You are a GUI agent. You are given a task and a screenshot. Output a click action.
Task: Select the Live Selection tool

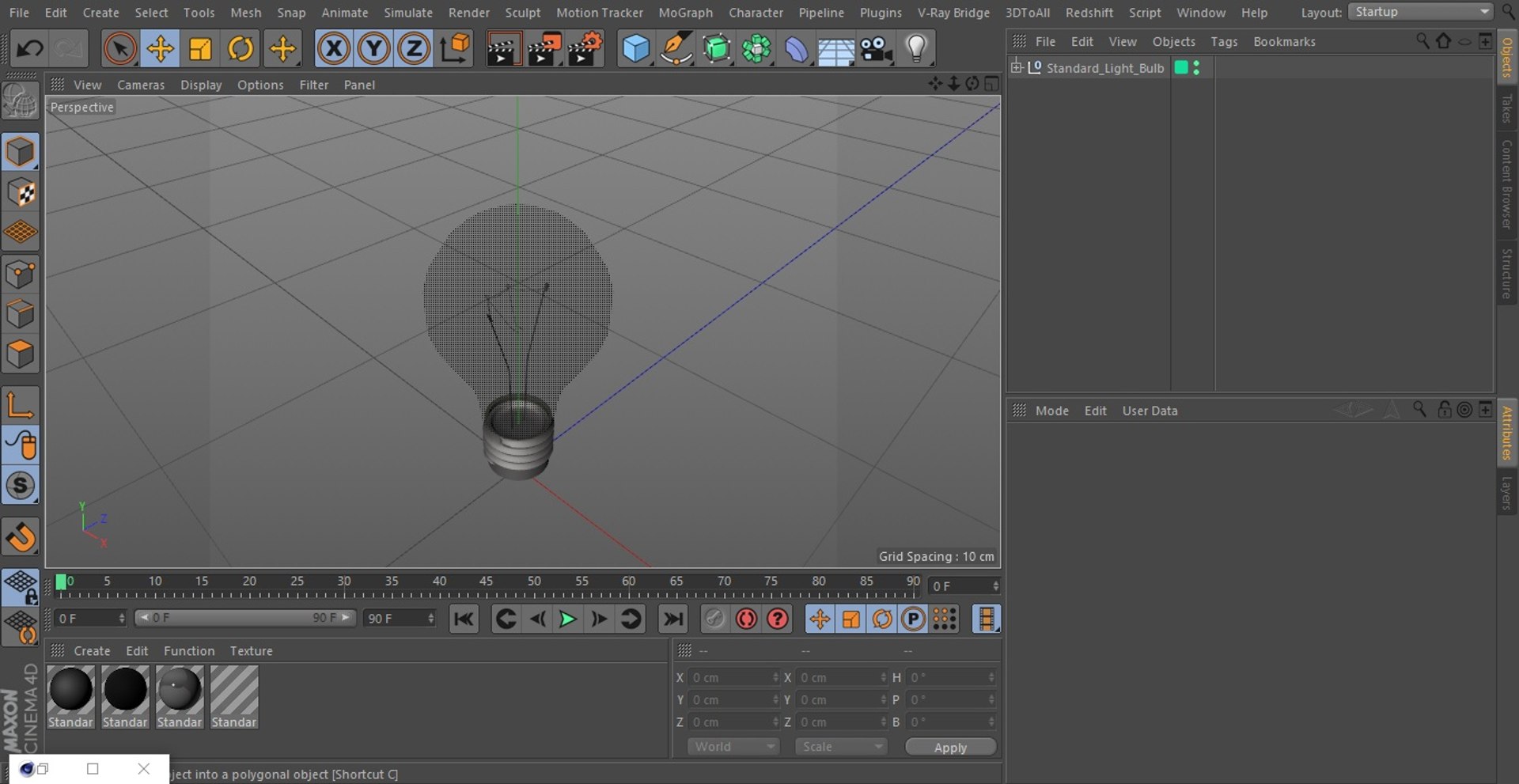(119, 49)
